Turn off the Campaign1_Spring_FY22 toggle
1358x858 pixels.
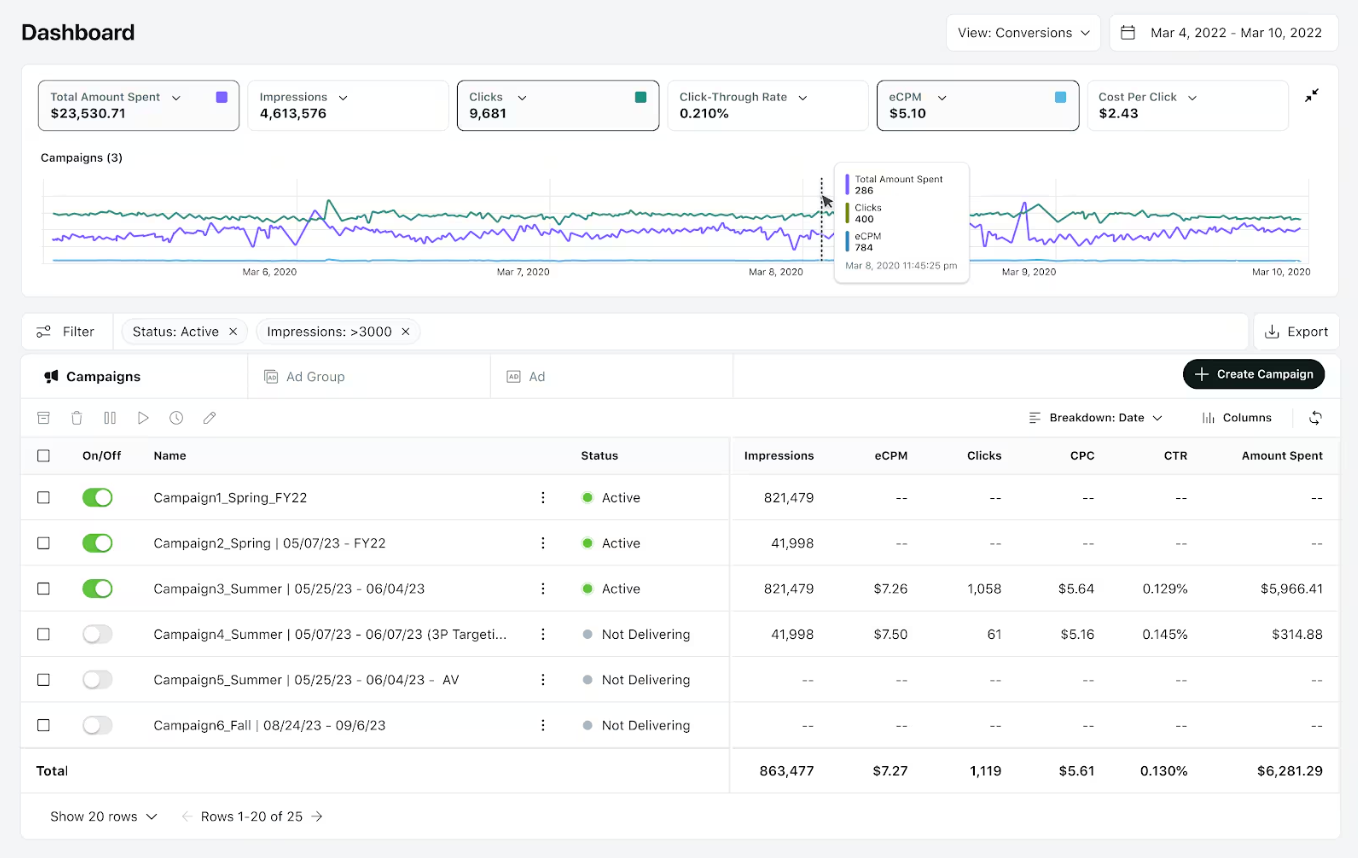[97, 498]
